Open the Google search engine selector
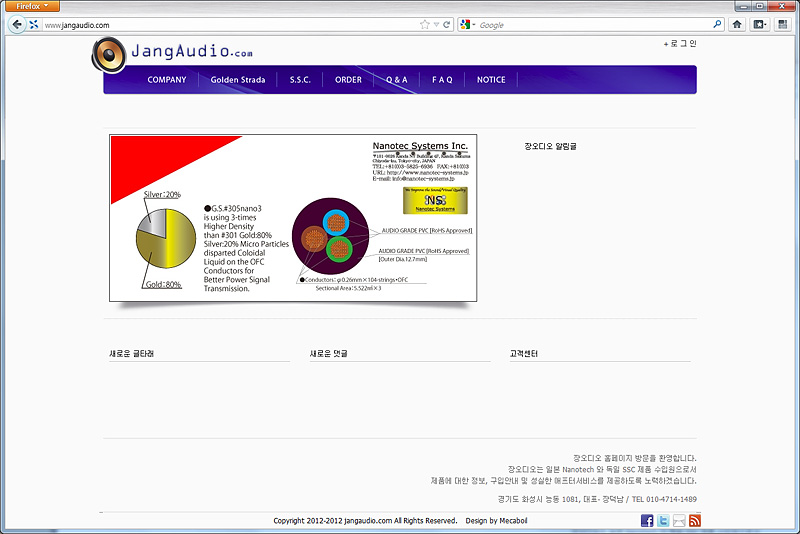The image size is (800, 534). 467,24
